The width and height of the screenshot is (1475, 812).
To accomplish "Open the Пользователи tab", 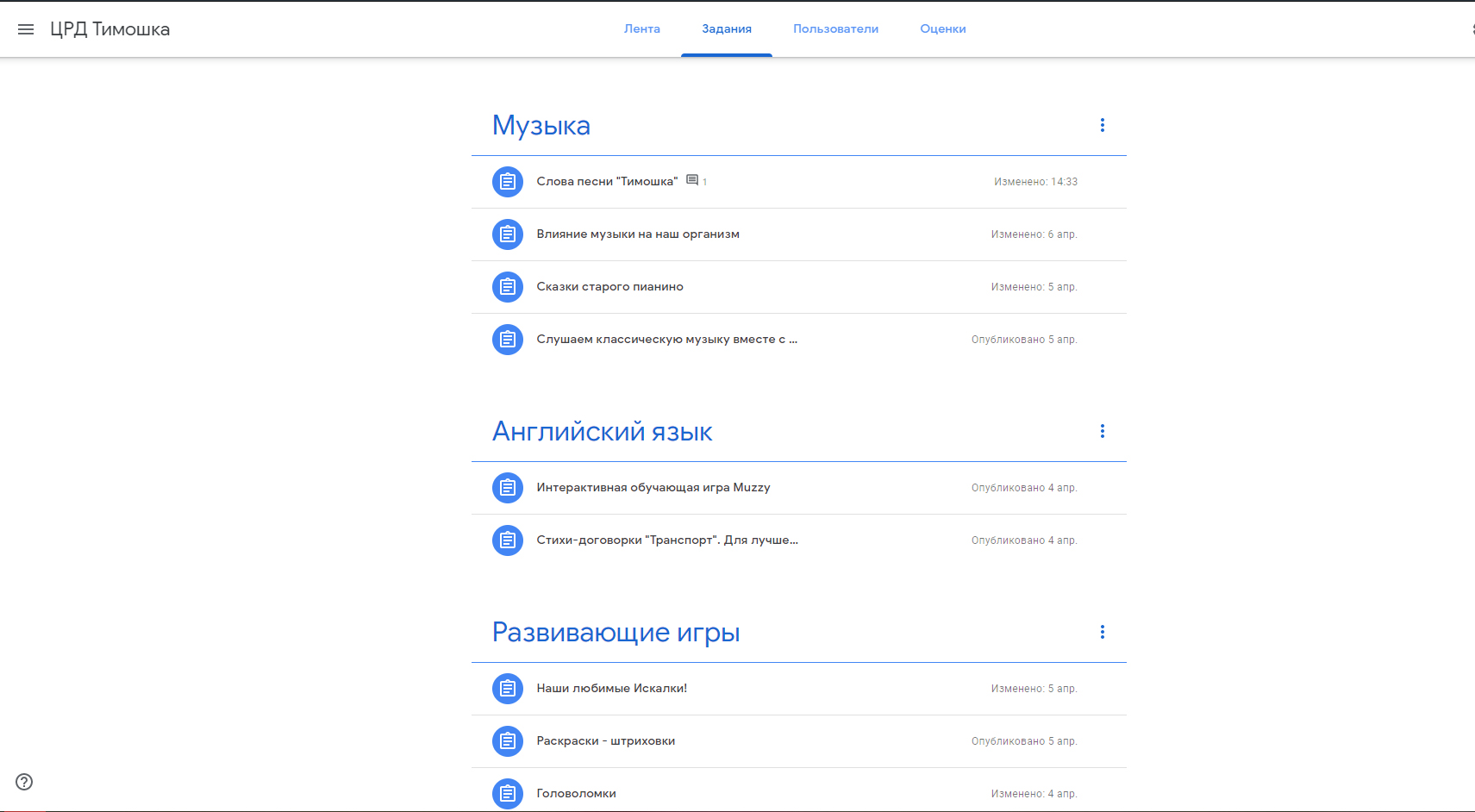I will coord(836,29).
